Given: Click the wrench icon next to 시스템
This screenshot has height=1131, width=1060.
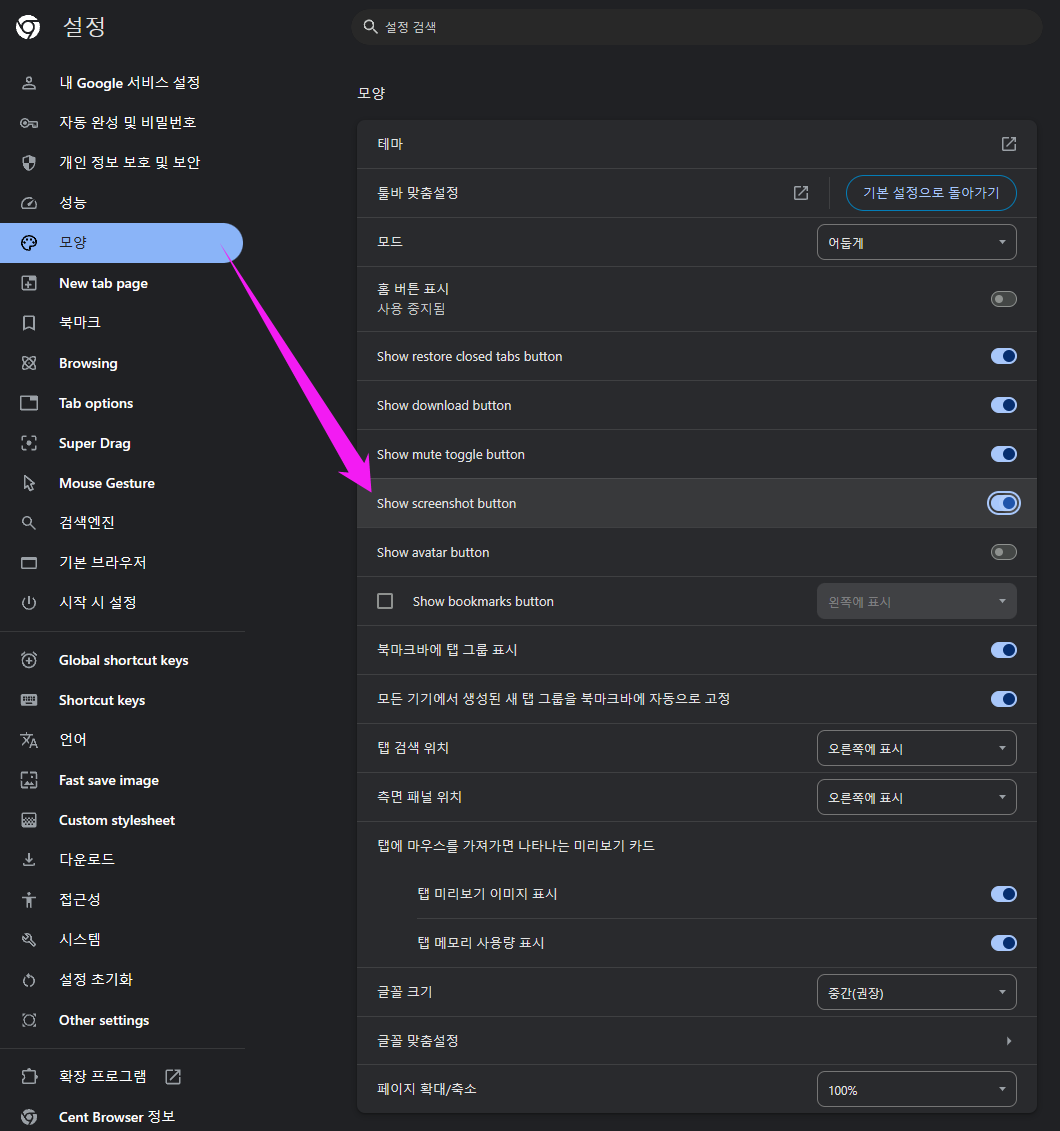Looking at the screenshot, I should pyautogui.click(x=29, y=939).
